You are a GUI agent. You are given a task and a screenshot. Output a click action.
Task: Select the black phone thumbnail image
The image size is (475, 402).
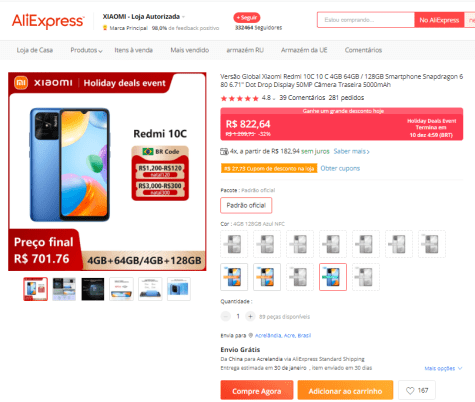93,289
